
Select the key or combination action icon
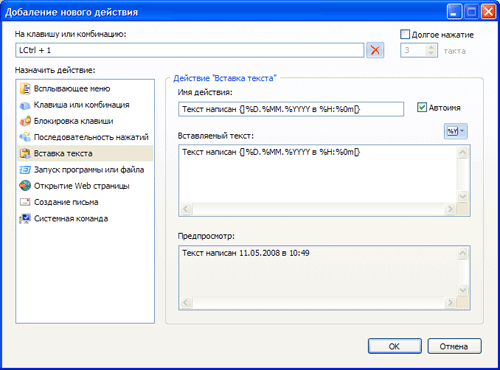25,105
